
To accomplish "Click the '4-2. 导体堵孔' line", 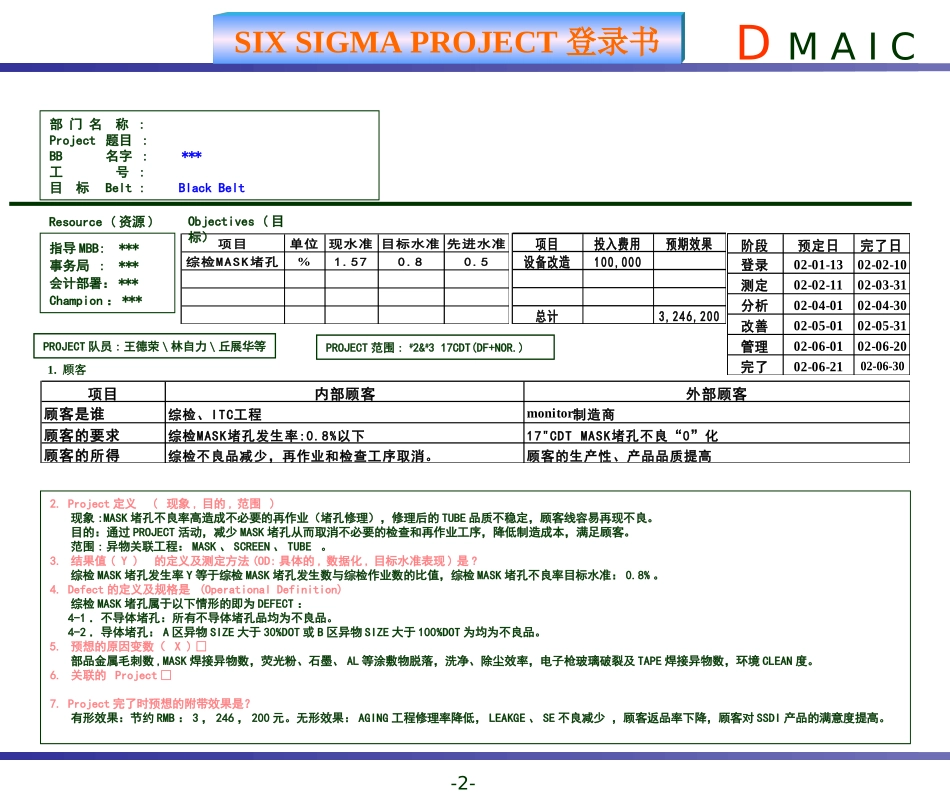I will [304, 632].
